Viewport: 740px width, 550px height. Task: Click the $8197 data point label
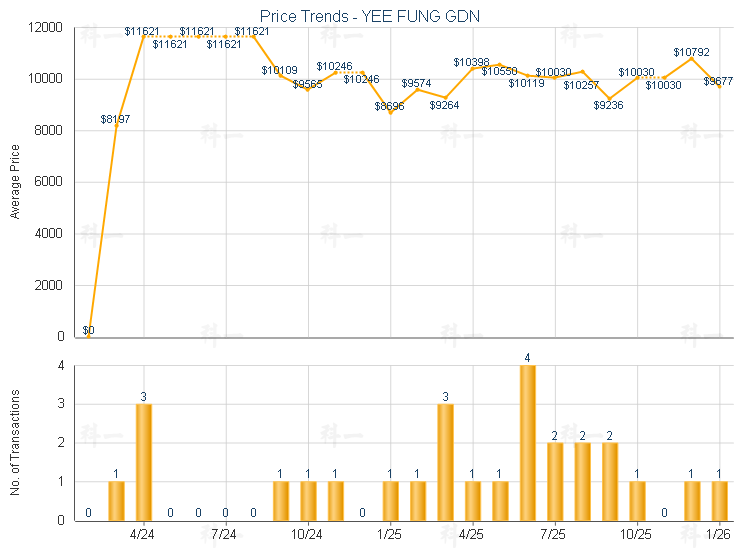115,119
